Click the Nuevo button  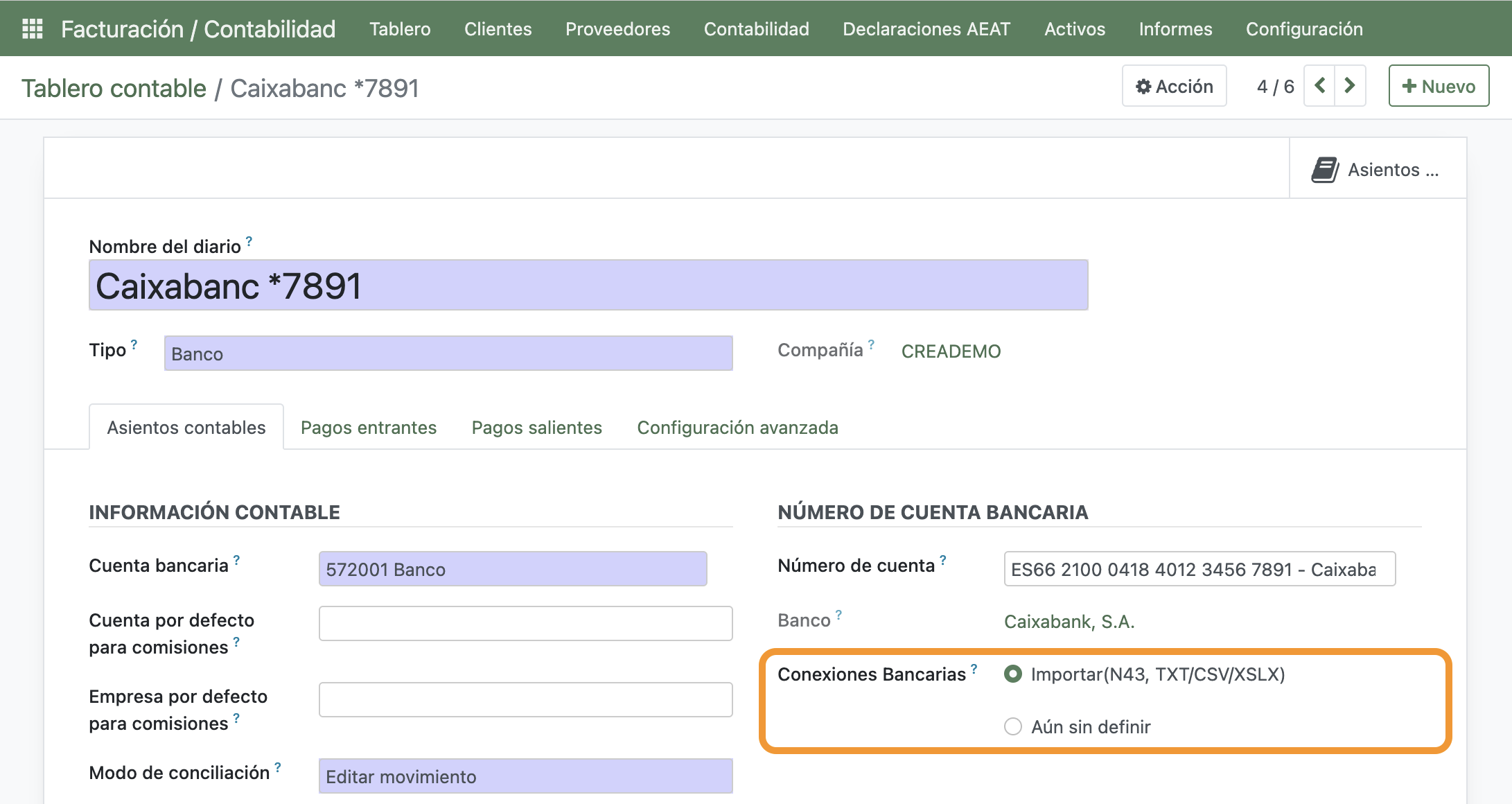[1439, 86]
